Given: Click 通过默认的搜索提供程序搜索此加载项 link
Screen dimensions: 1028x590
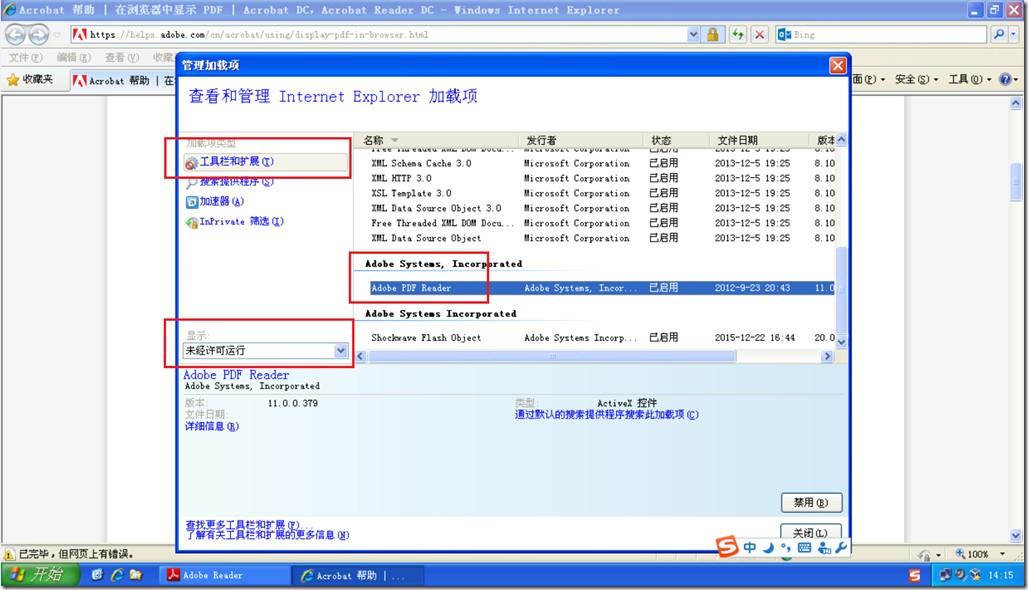Looking at the screenshot, I should click(x=606, y=415).
